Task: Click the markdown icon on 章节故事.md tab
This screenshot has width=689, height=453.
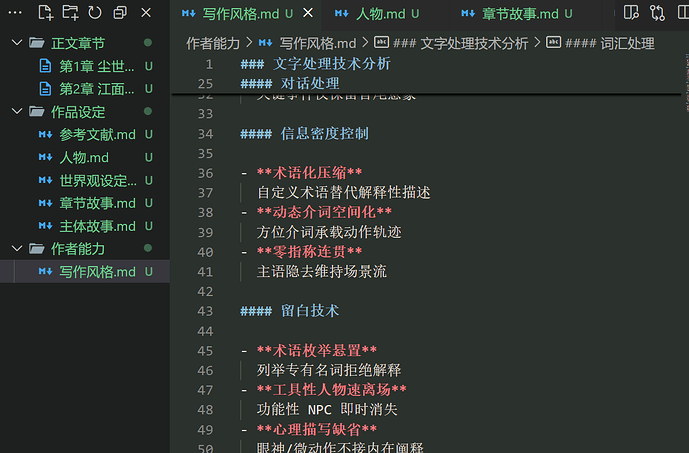Action: click(468, 14)
